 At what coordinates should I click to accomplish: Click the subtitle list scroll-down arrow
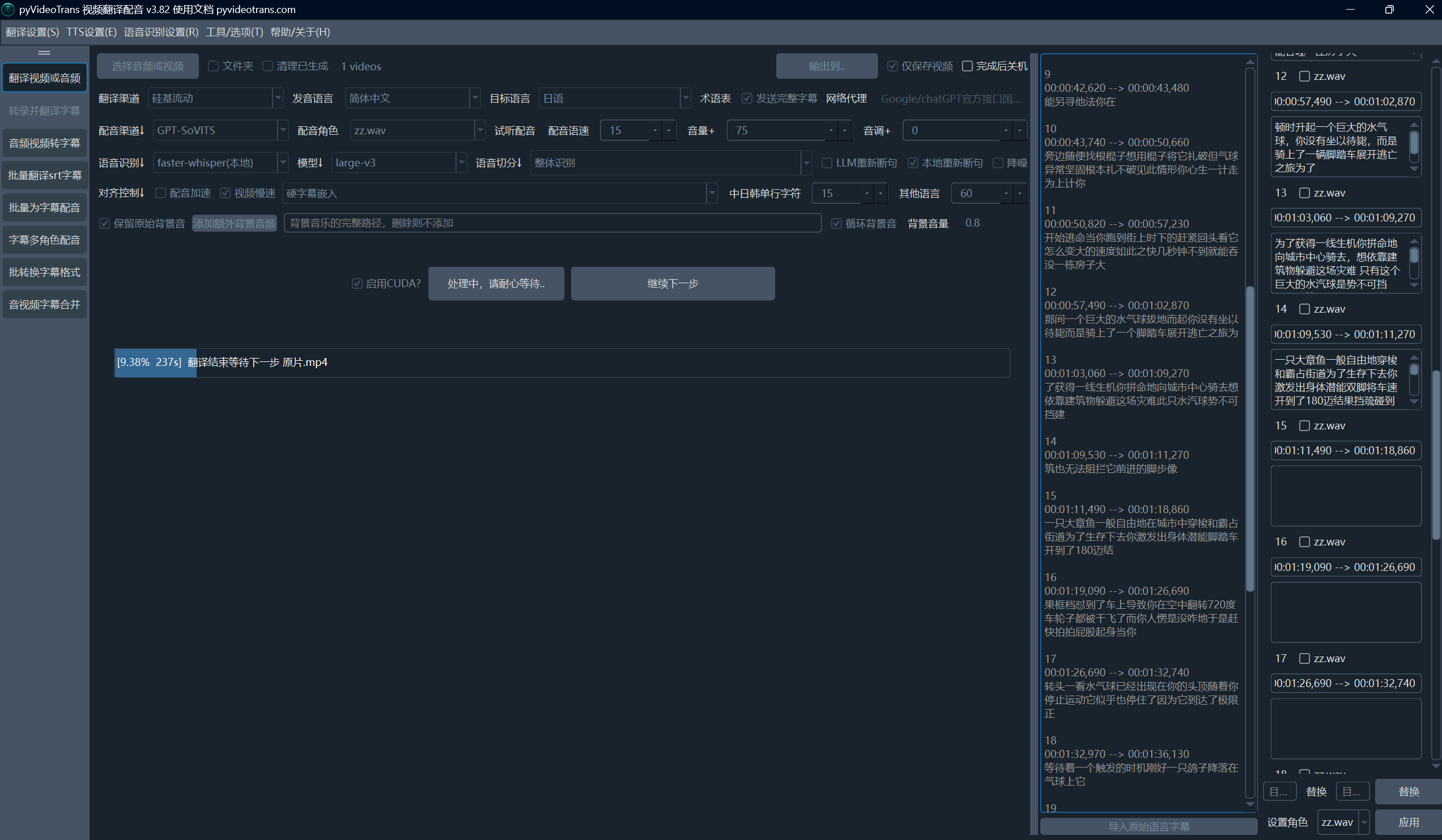point(1250,804)
